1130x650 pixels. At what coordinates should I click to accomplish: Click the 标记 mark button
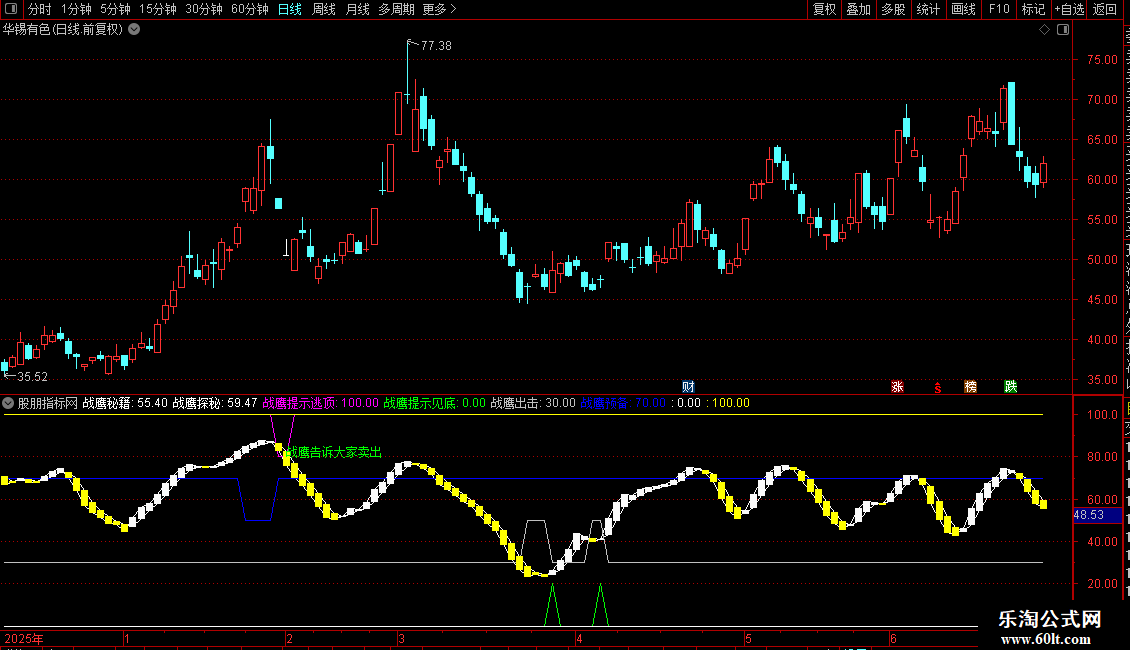point(1033,9)
